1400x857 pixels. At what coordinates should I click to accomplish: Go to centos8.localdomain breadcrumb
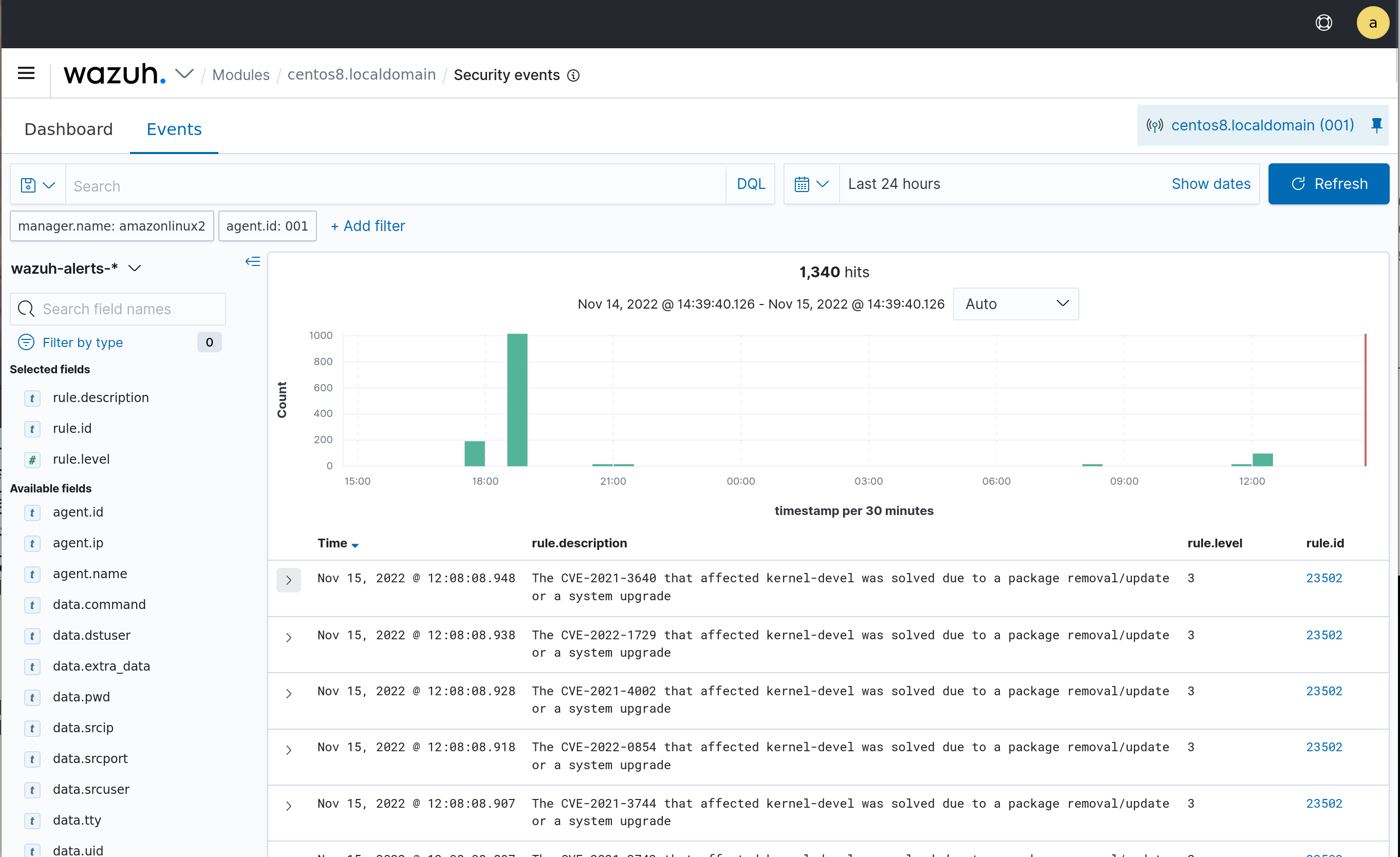(361, 74)
